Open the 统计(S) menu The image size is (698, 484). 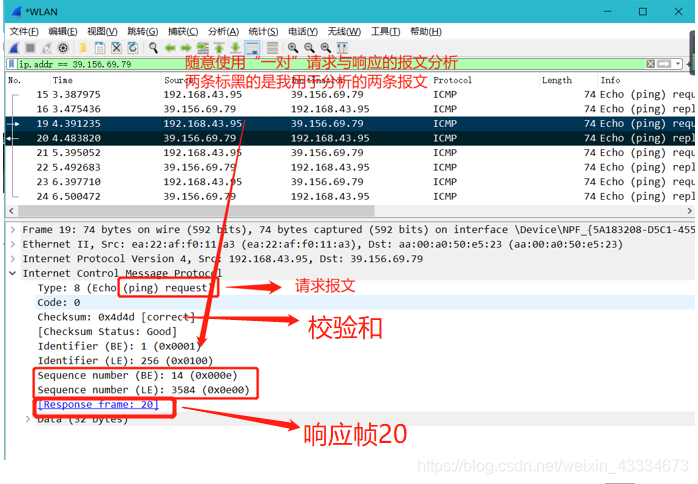[x=263, y=32]
